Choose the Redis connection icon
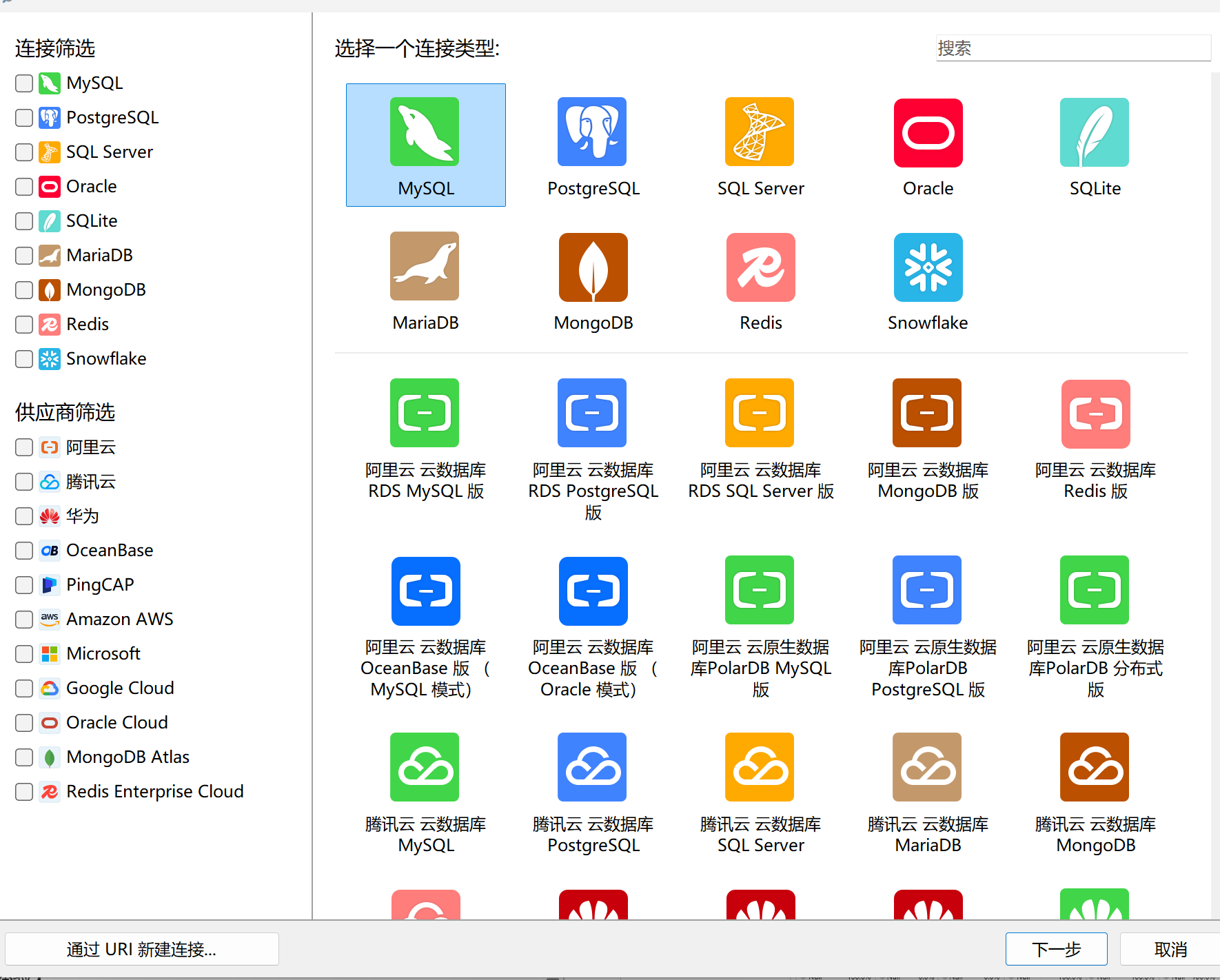The height and width of the screenshot is (980, 1220). (x=761, y=267)
